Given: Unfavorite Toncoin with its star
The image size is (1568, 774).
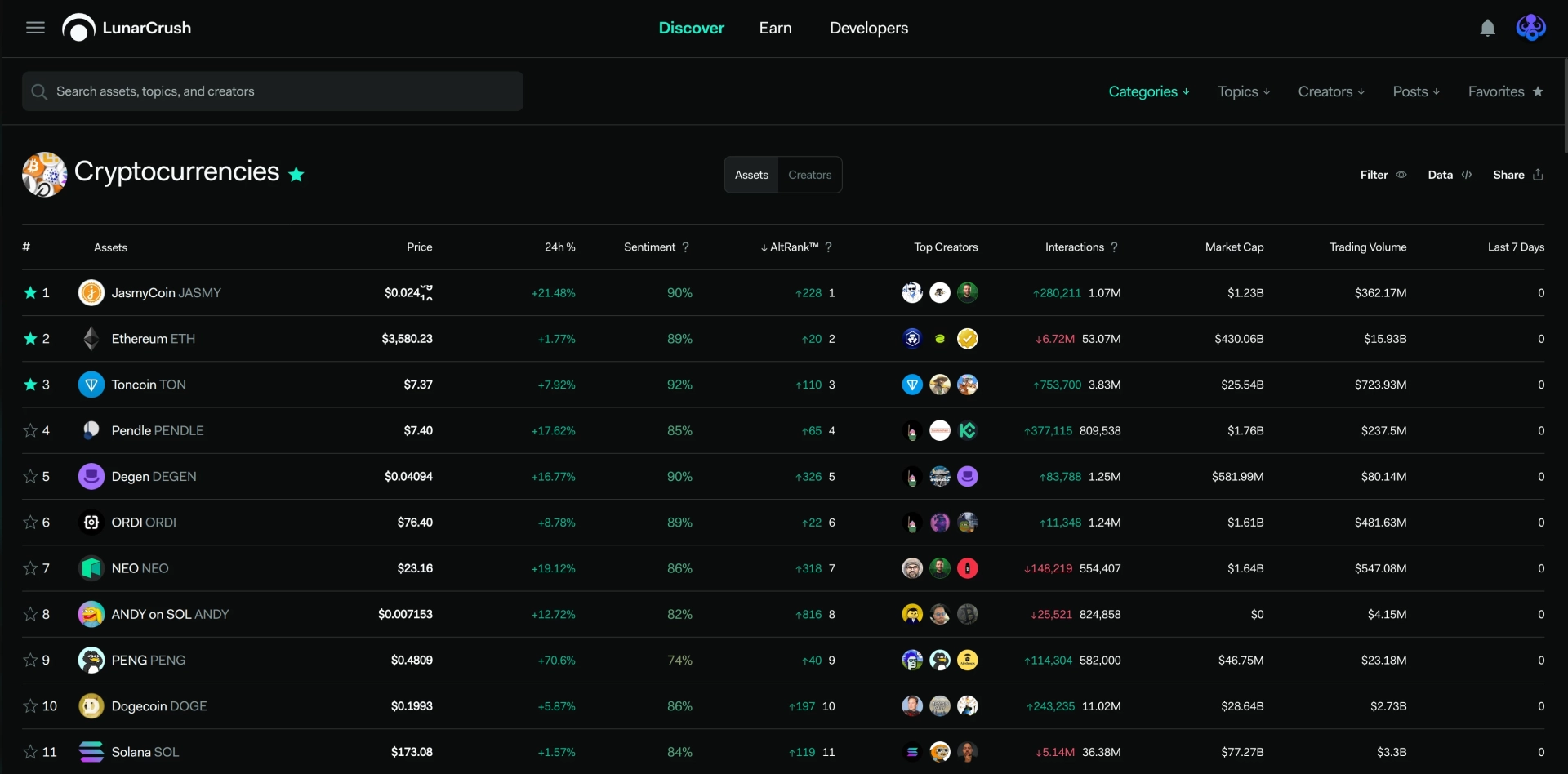Looking at the screenshot, I should (x=30, y=385).
